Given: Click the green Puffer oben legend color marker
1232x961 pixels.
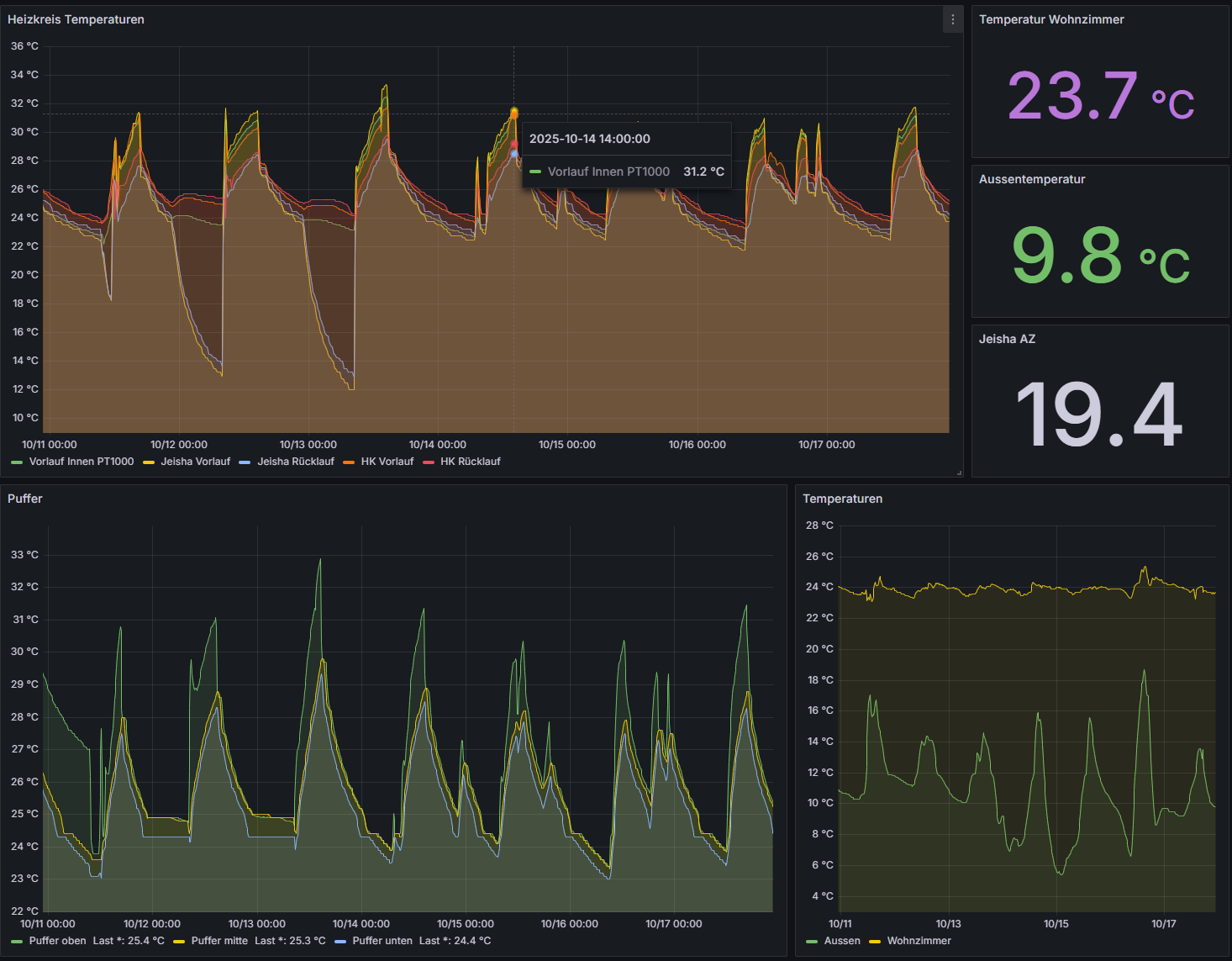Looking at the screenshot, I should [17, 941].
